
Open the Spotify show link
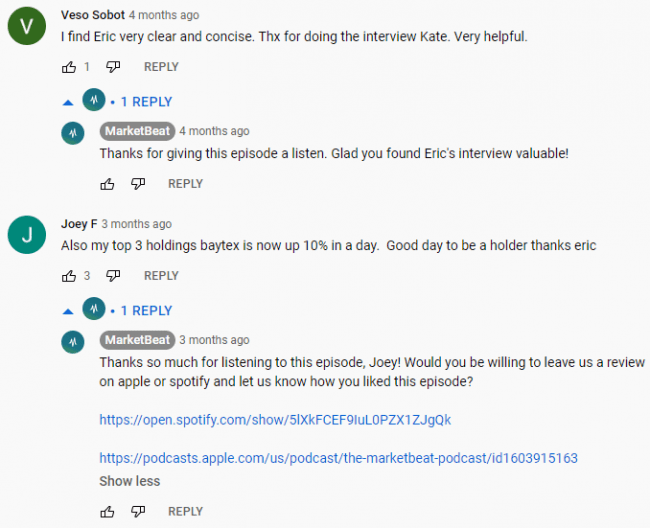275,420
